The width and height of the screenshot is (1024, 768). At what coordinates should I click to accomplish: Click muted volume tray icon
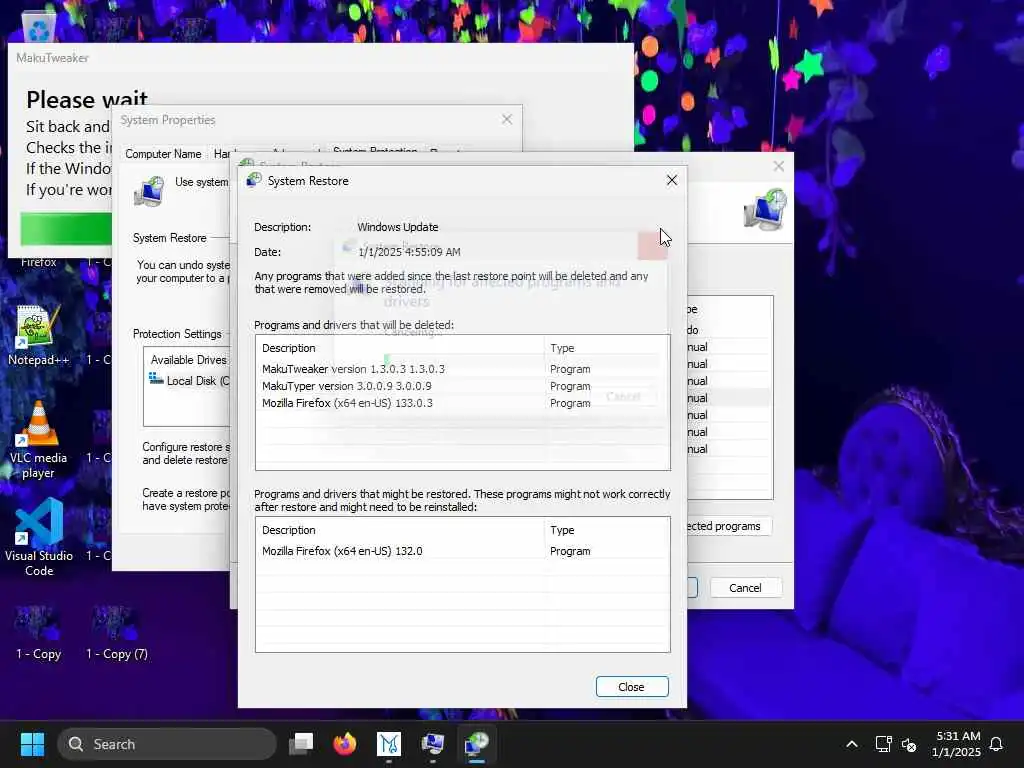tap(908, 744)
